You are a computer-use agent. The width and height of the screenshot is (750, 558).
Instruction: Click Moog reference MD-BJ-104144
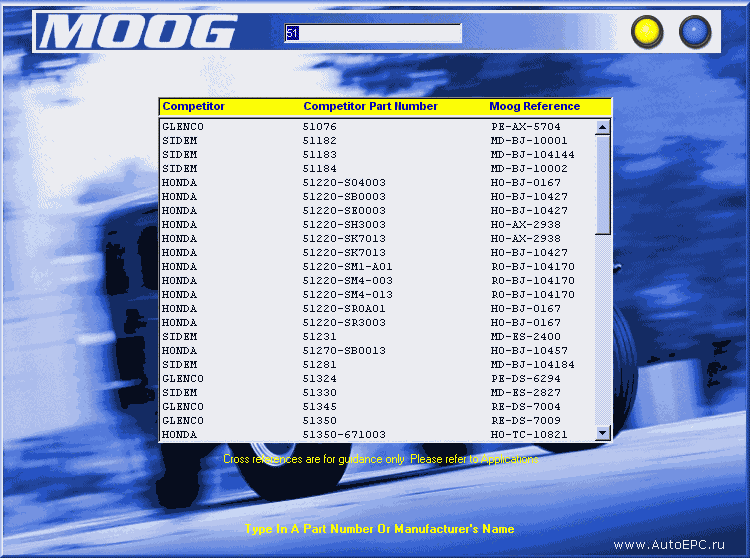click(532, 154)
